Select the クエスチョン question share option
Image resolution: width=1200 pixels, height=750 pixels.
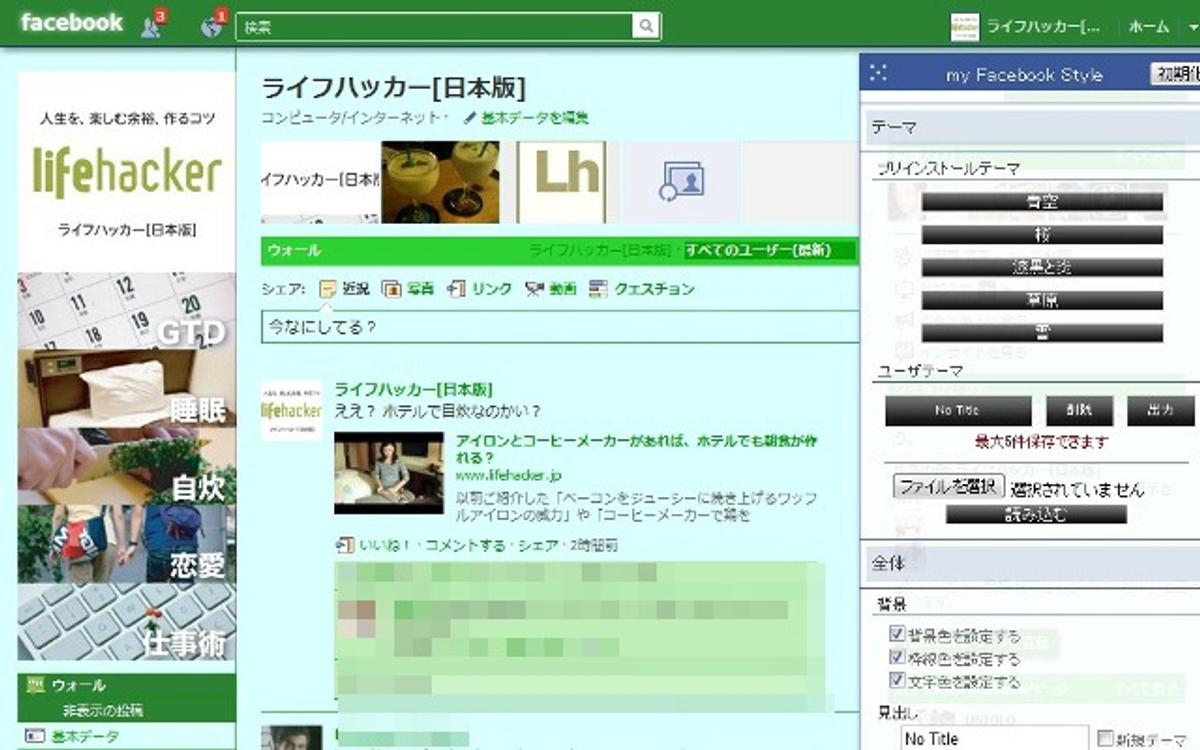click(x=641, y=289)
